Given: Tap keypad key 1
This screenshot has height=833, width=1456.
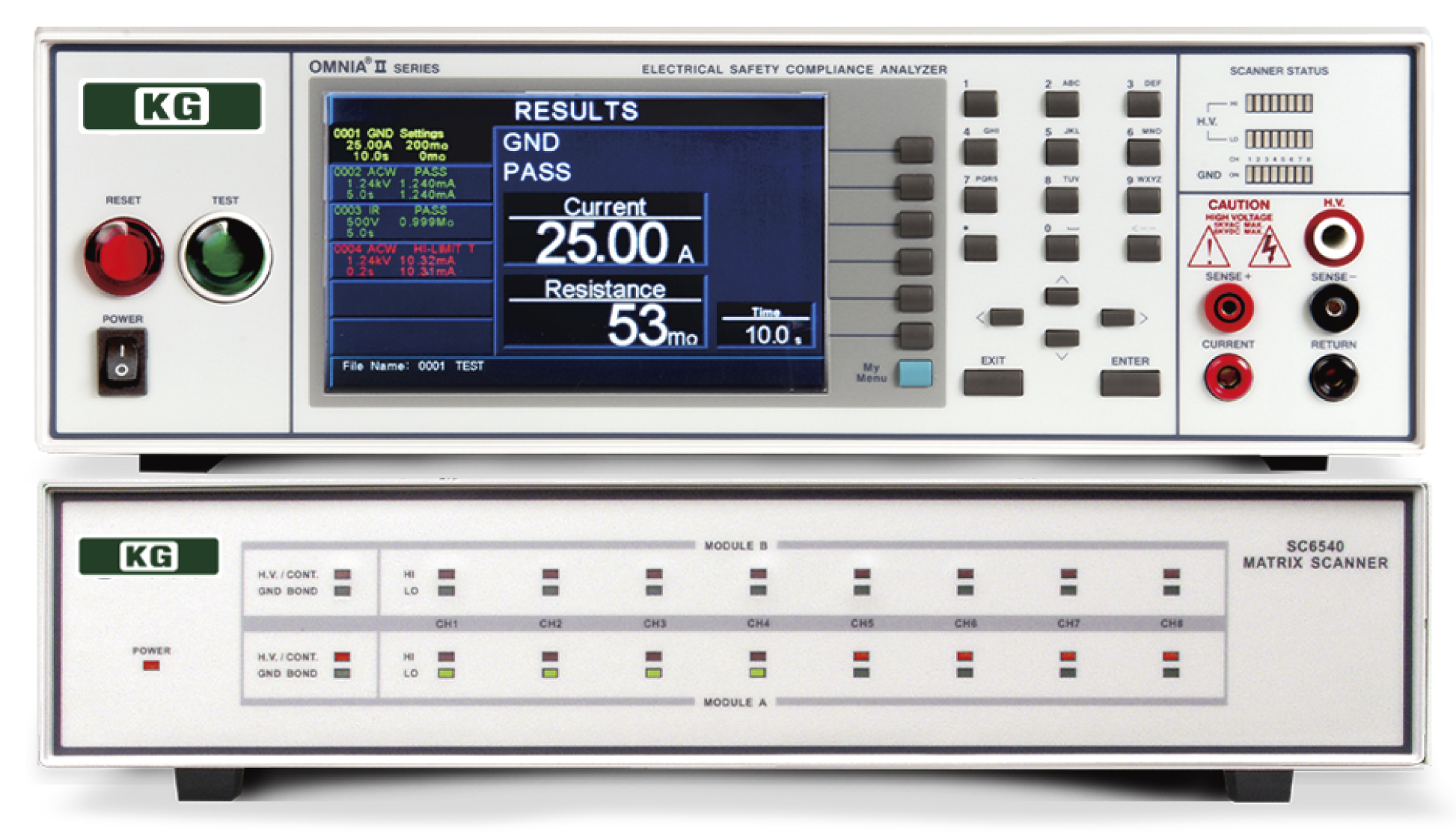Looking at the screenshot, I should pos(980,104).
